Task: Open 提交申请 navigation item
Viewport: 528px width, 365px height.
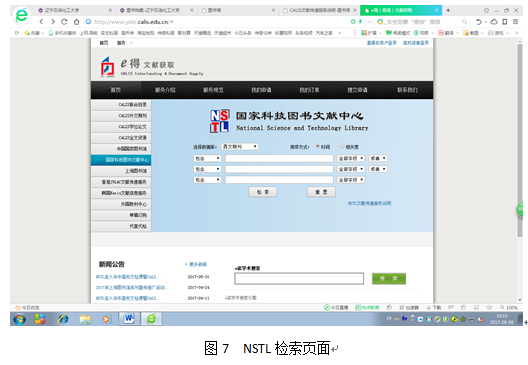Action: point(357,90)
